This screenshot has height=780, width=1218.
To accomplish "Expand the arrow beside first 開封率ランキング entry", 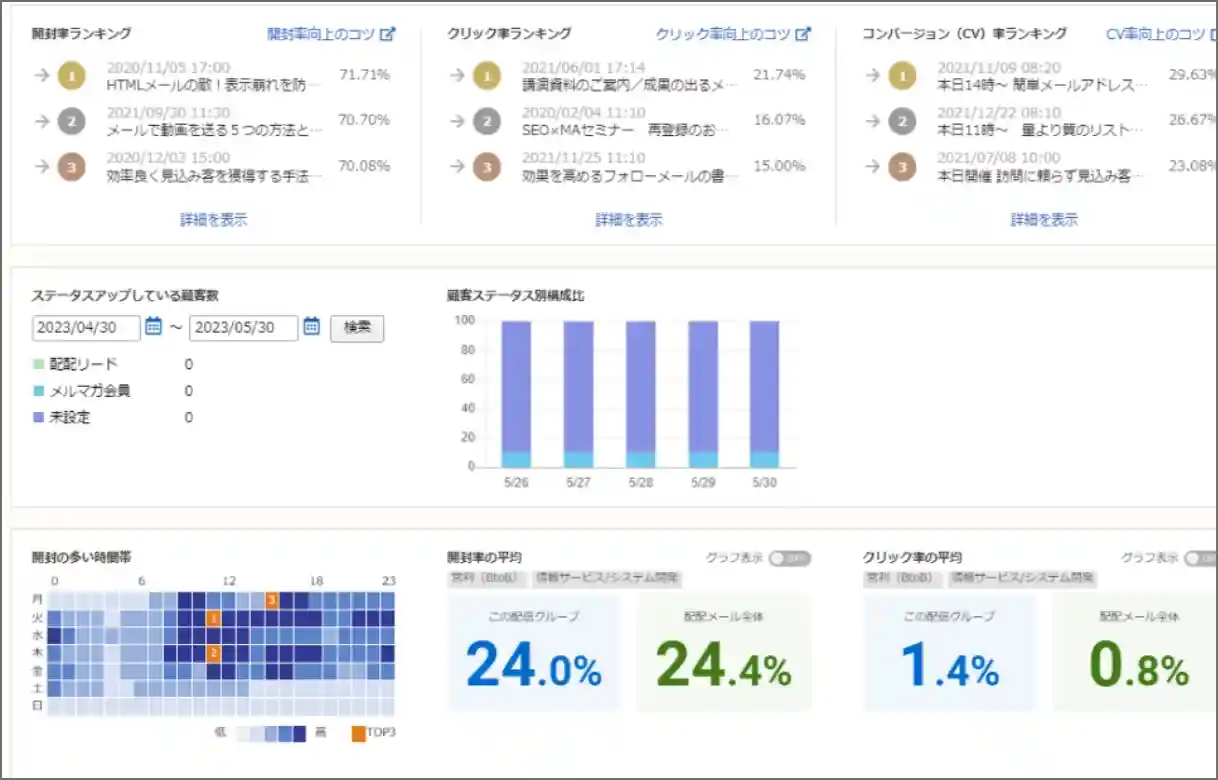I will 42,75.
